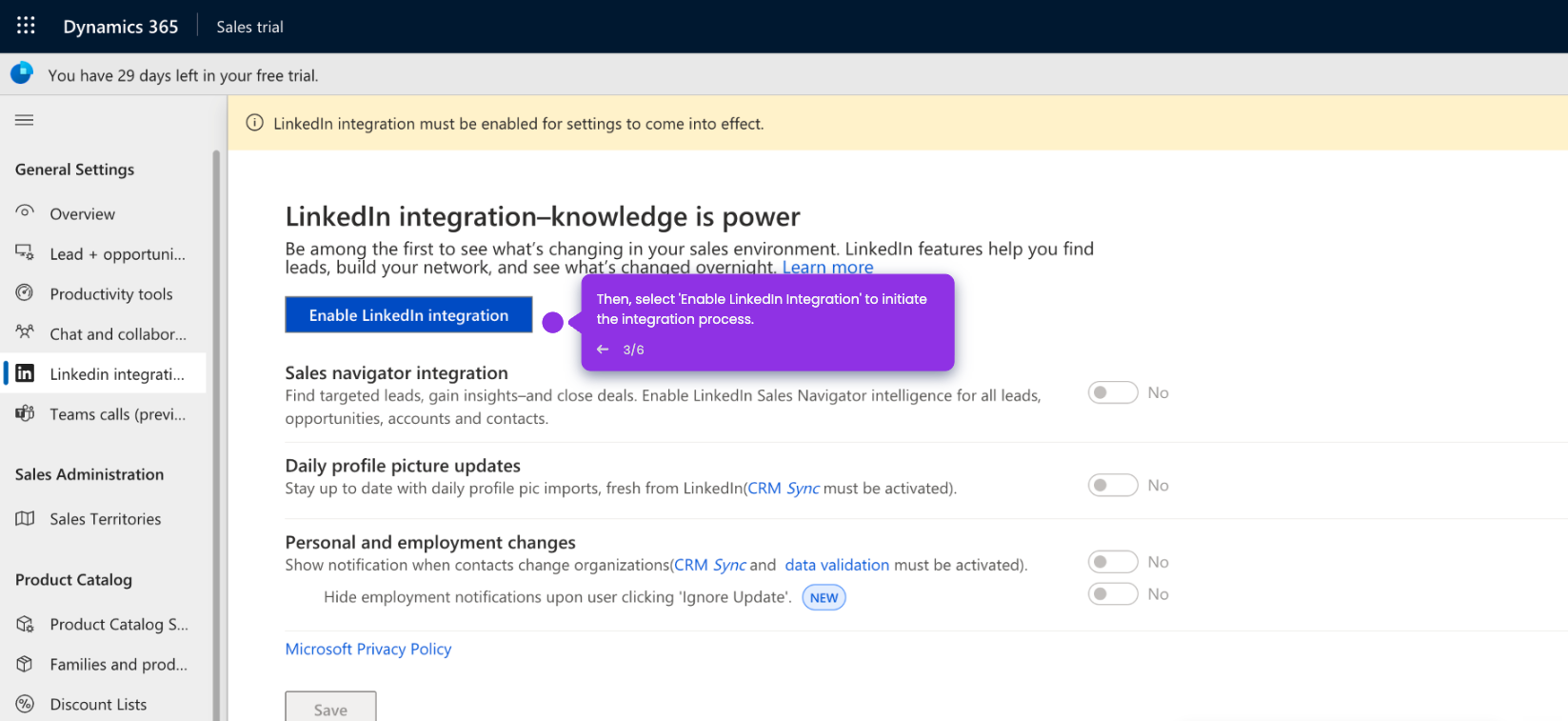The height and width of the screenshot is (721, 1568).
Task: Click the Chat and collaborate people icon
Action: [25, 332]
